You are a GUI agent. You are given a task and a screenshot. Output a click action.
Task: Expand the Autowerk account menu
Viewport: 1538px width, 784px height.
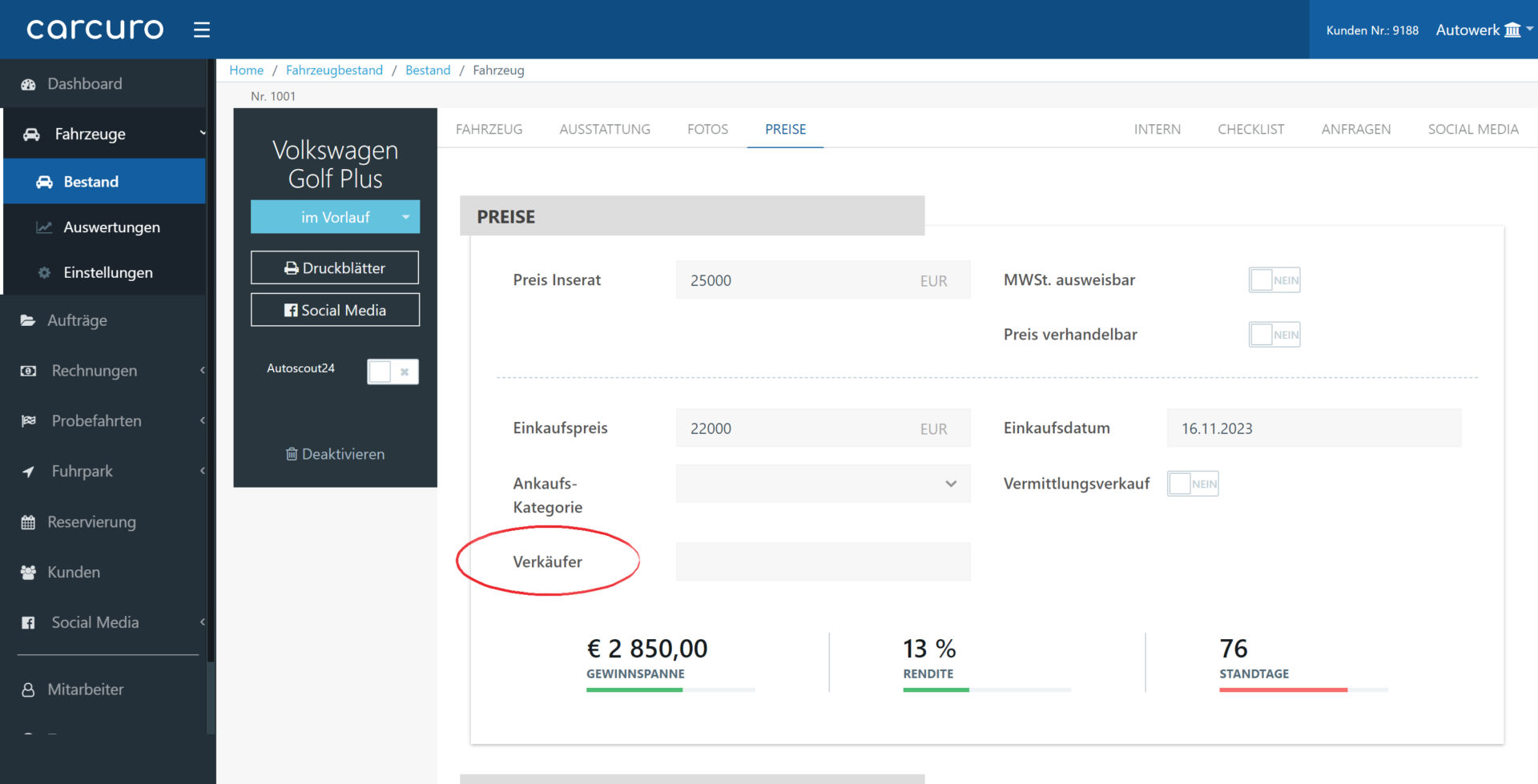[1484, 30]
